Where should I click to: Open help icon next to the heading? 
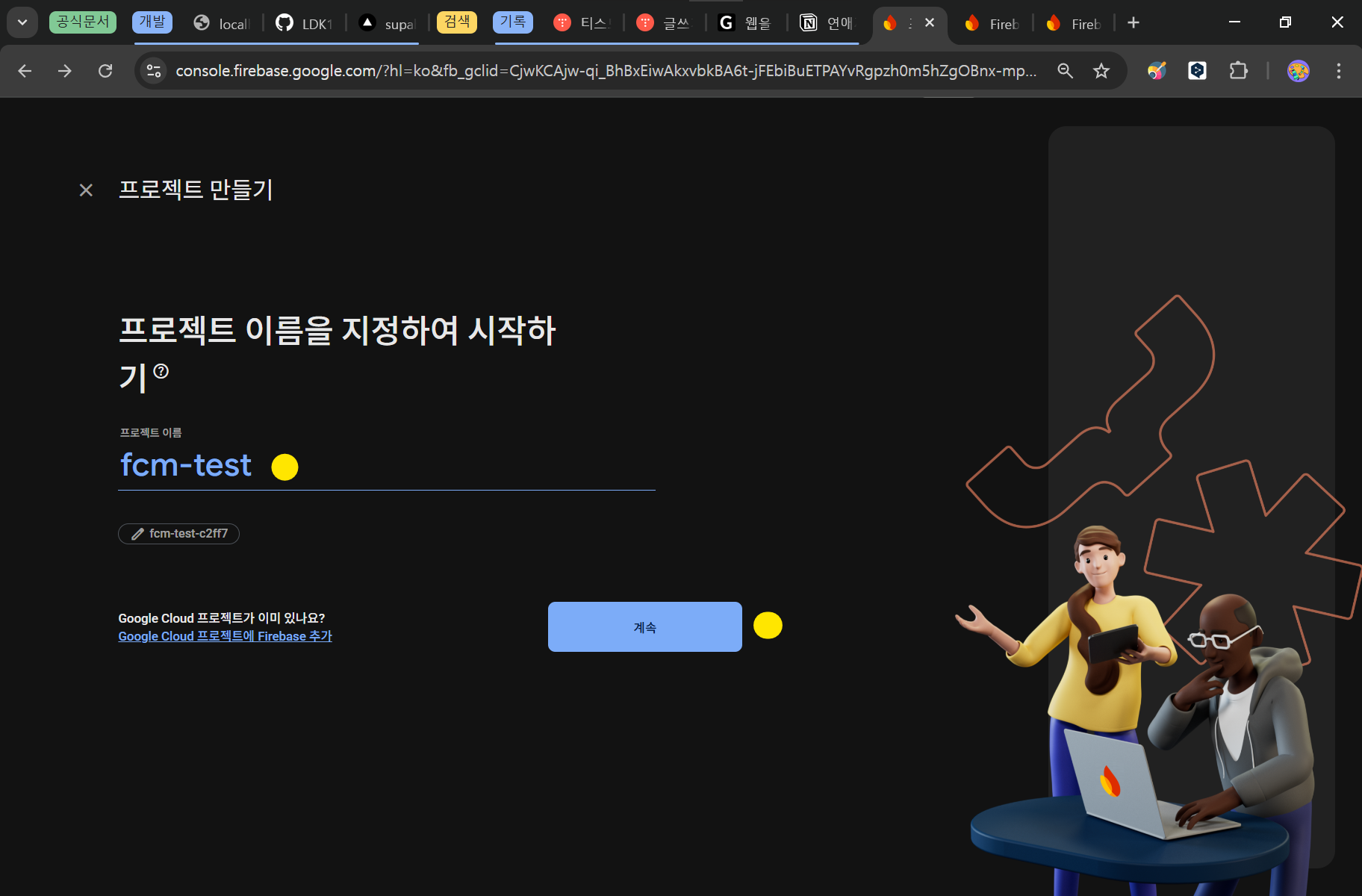pos(161,371)
